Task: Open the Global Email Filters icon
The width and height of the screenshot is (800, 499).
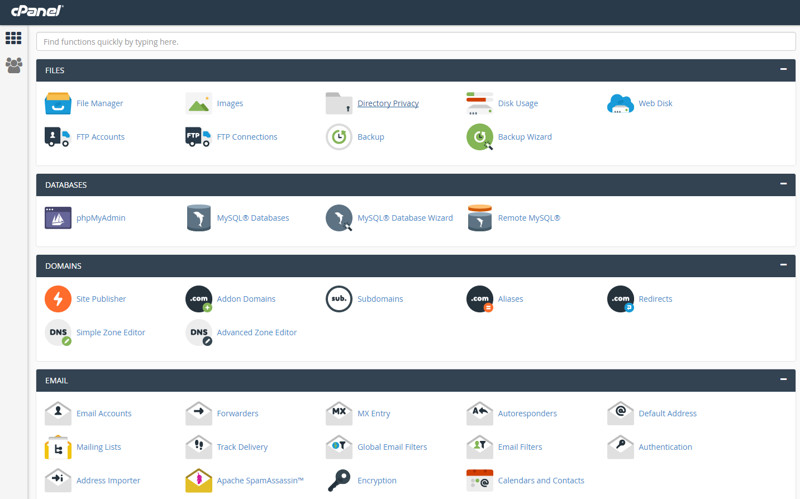Action: (339, 447)
